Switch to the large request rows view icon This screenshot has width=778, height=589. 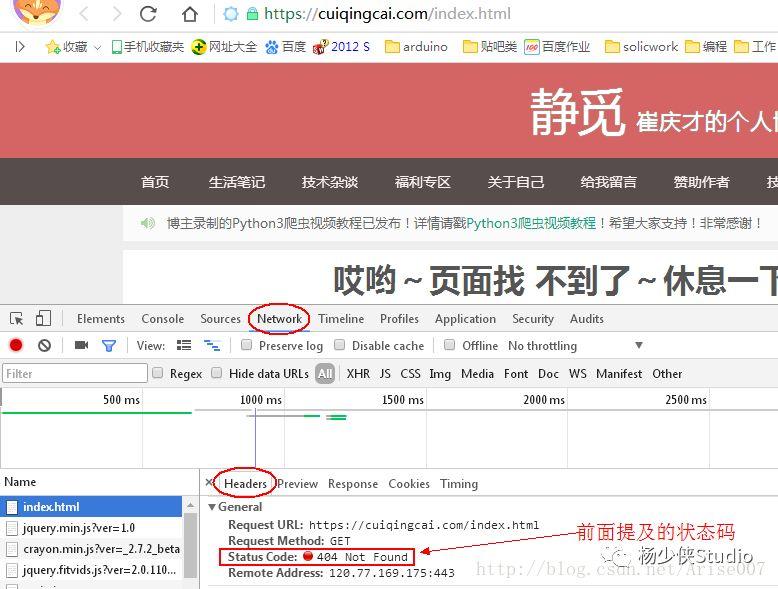pyautogui.click(x=184, y=345)
